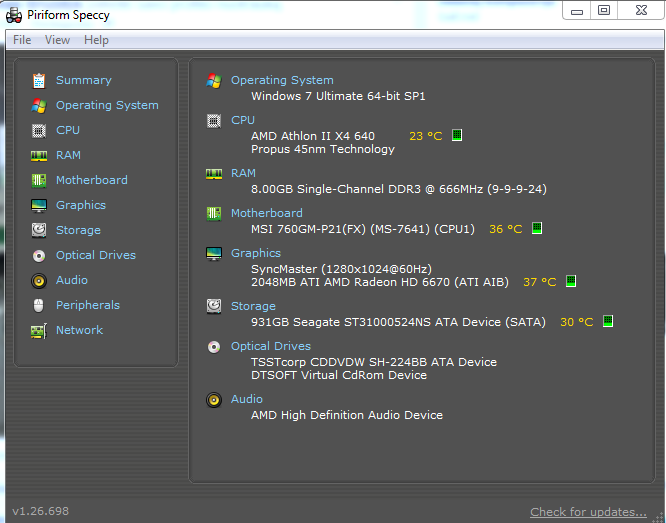Viewport: 666px width, 523px height.
Task: Click the Check for updates link
Action: pyautogui.click(x=588, y=512)
